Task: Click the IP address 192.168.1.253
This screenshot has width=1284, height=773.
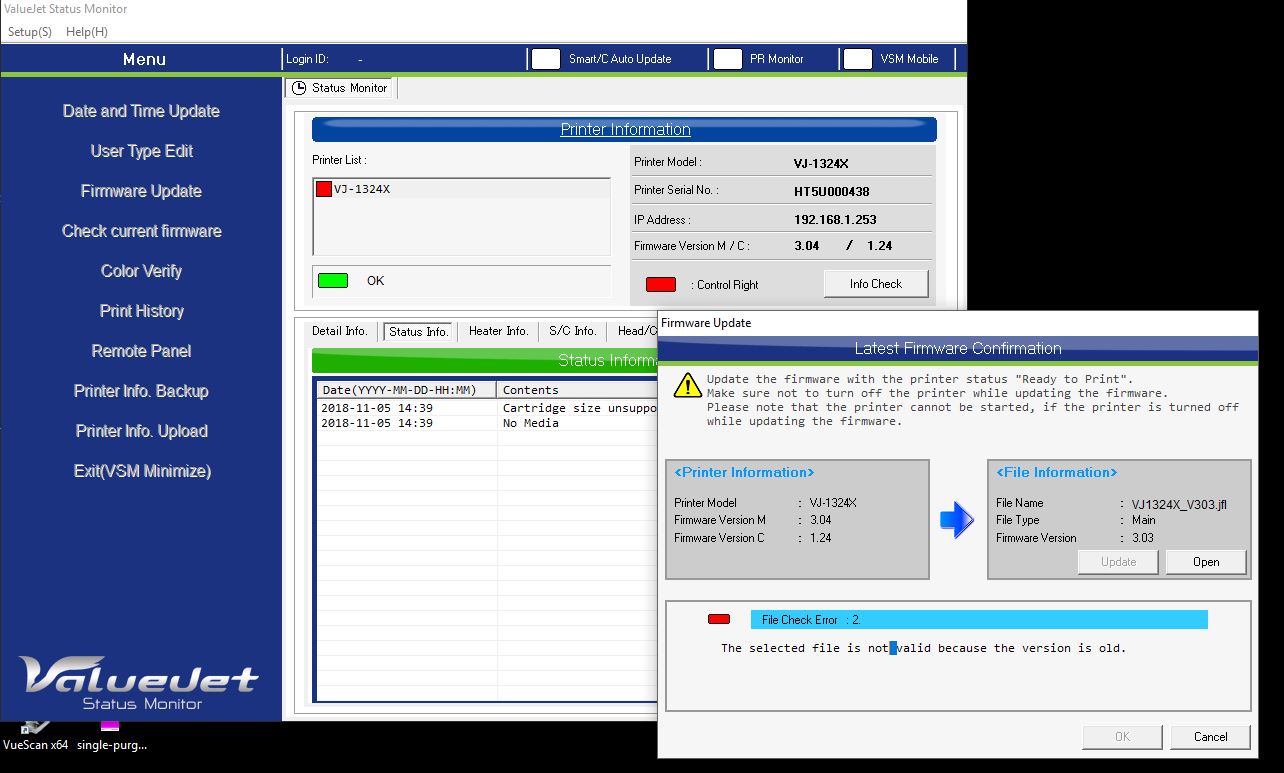Action: pyautogui.click(x=835, y=220)
